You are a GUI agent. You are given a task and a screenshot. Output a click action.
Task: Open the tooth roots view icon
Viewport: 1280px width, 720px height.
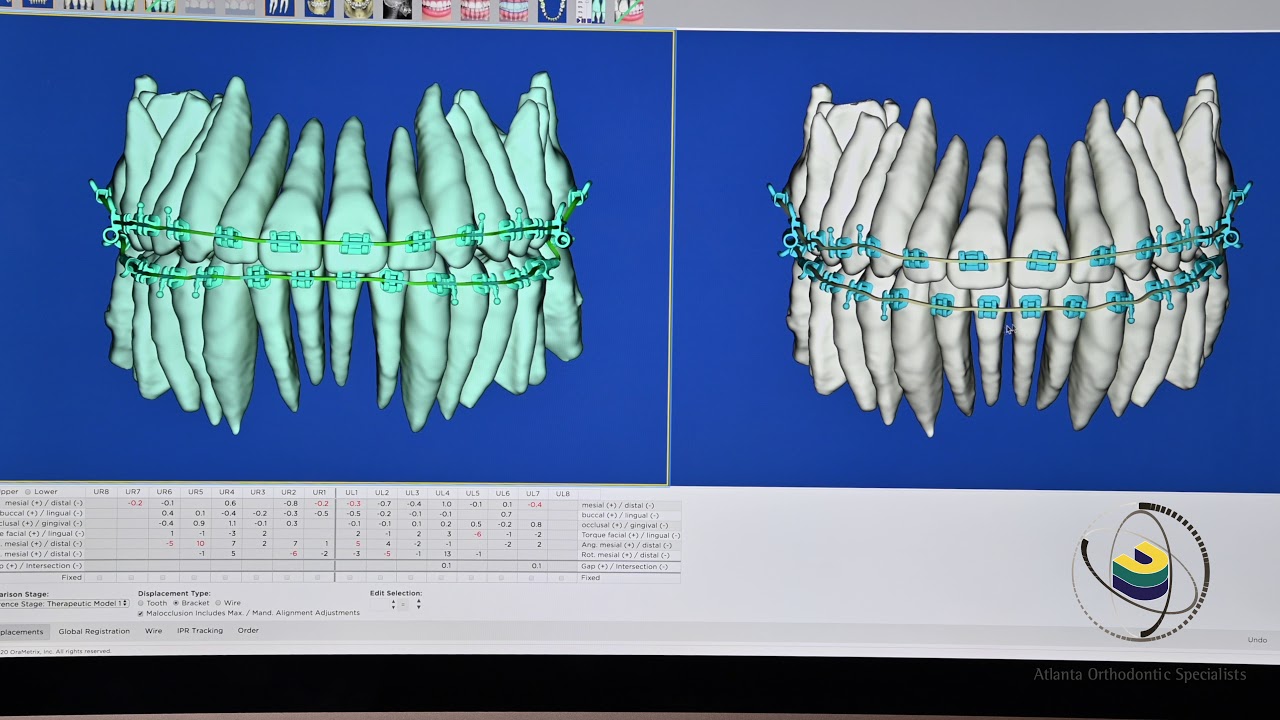279,8
